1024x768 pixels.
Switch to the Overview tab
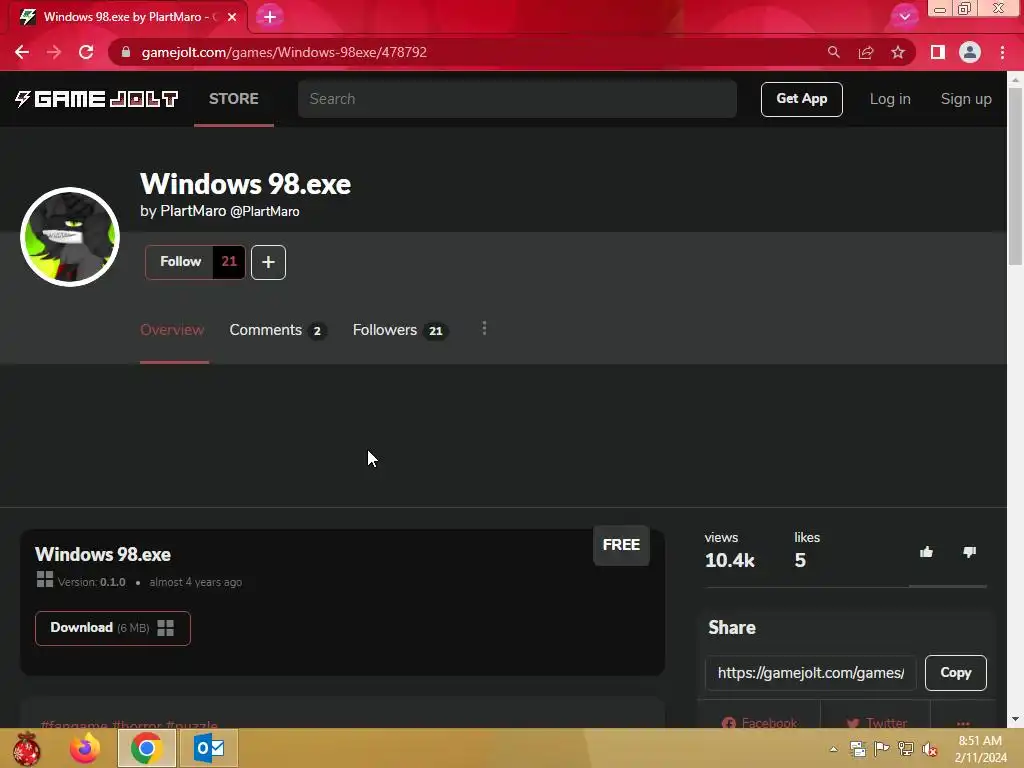(x=172, y=330)
